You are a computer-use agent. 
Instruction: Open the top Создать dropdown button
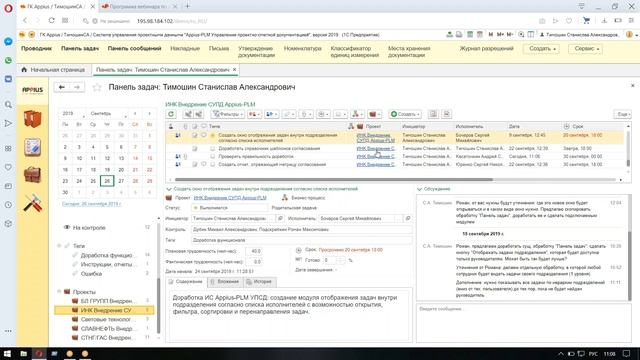click(x=542, y=49)
